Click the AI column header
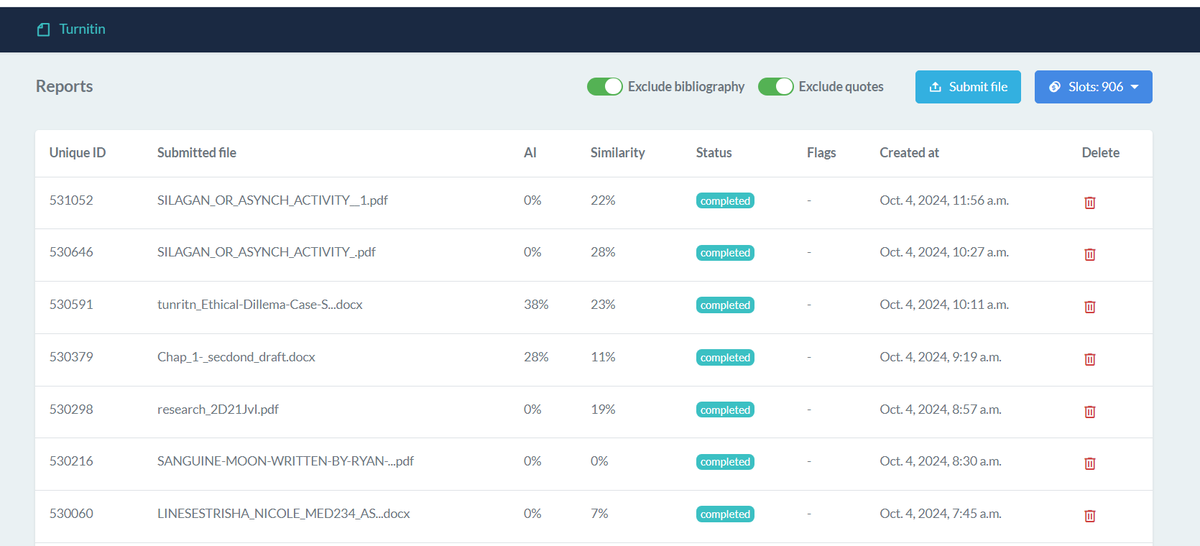 tap(530, 153)
